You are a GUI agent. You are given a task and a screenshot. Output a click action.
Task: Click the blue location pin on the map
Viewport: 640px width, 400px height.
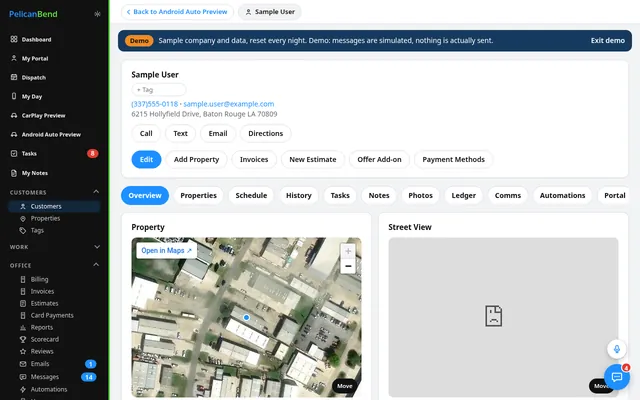pyautogui.click(x=247, y=318)
